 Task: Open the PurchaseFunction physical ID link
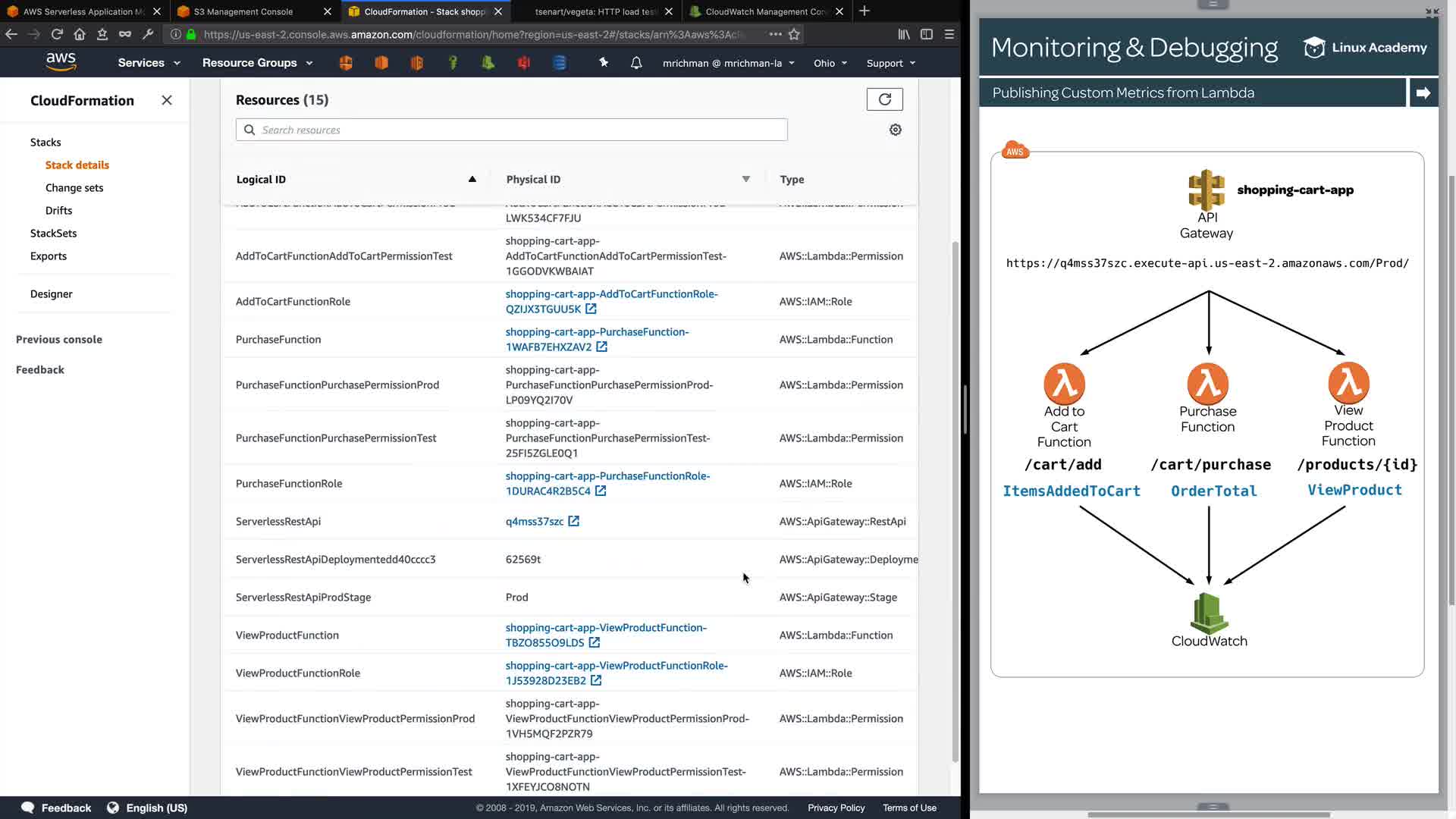pyautogui.click(x=597, y=332)
